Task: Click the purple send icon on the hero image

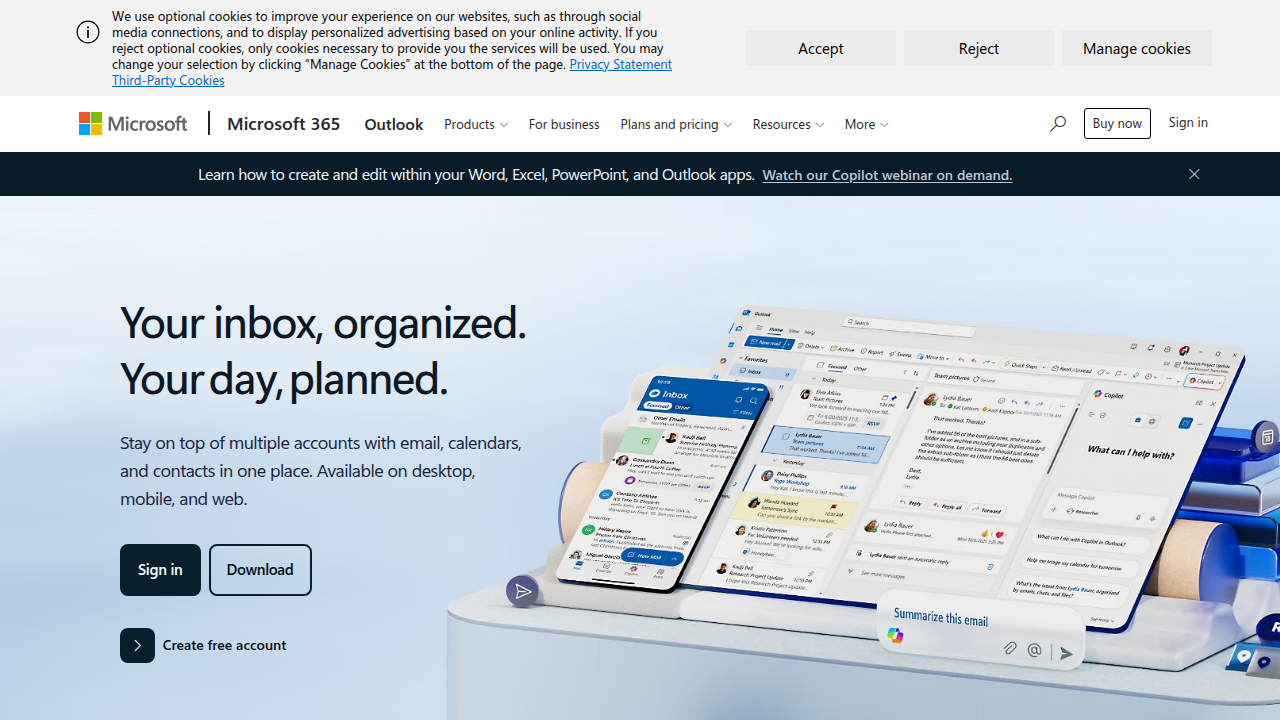Action: tap(522, 592)
